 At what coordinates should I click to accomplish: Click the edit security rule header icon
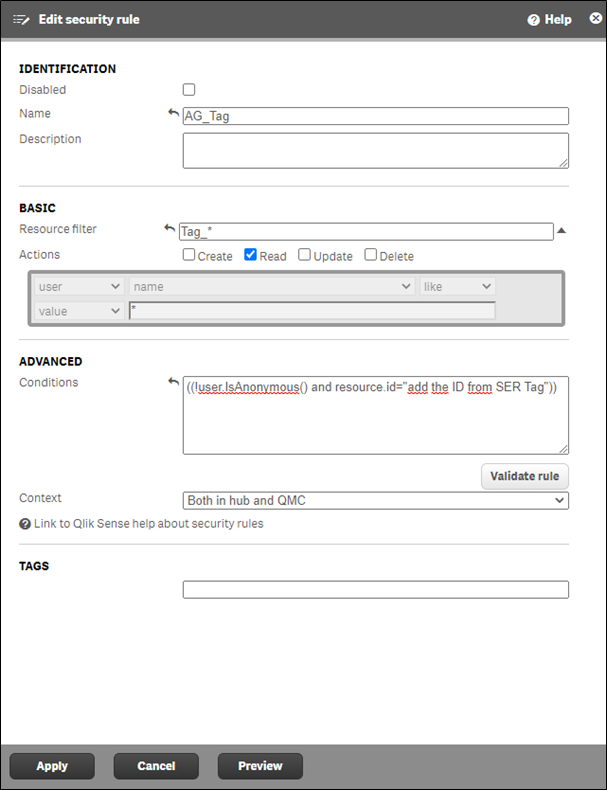pos(21,20)
